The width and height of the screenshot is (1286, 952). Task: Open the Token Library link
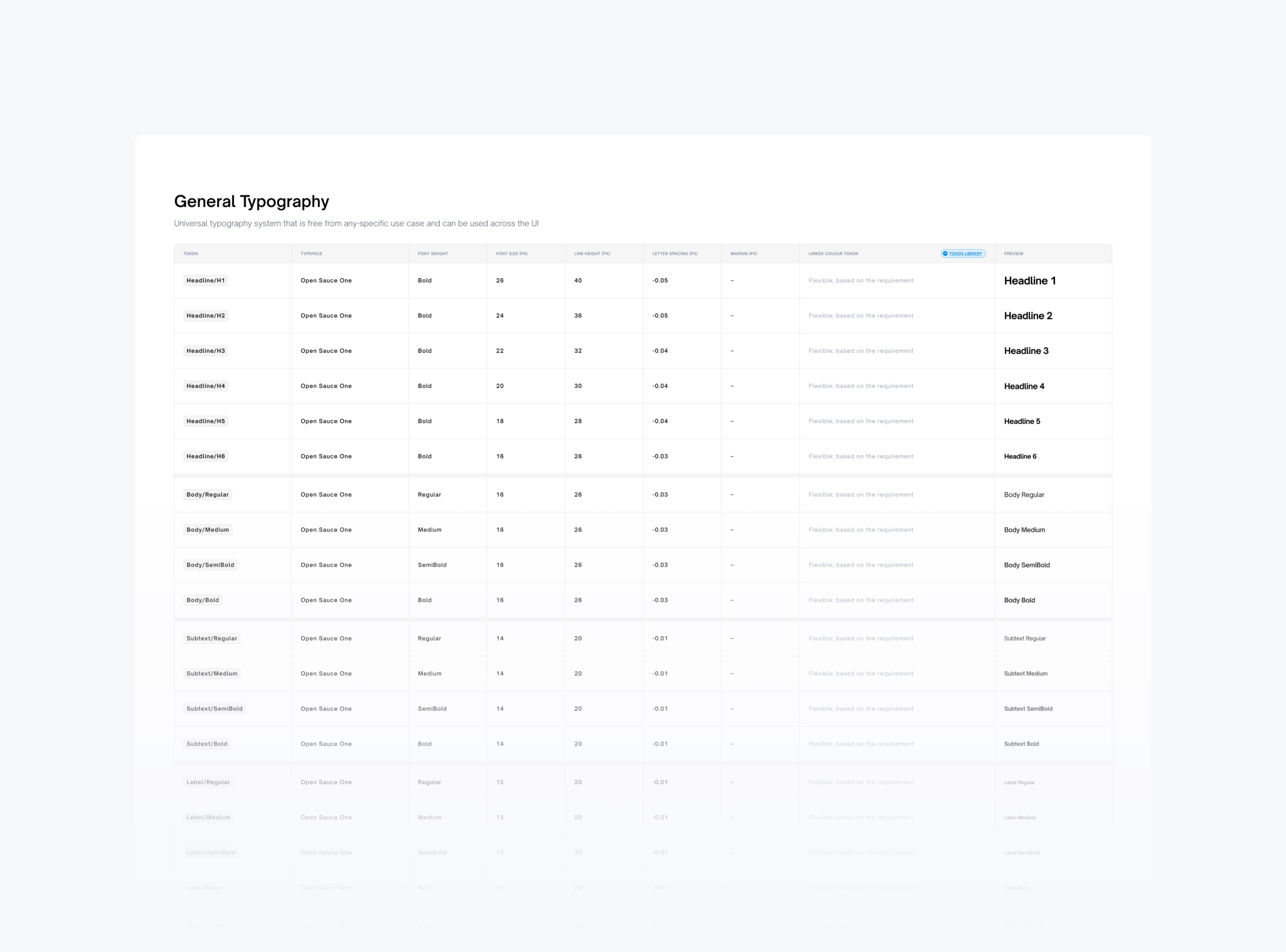[x=965, y=253]
